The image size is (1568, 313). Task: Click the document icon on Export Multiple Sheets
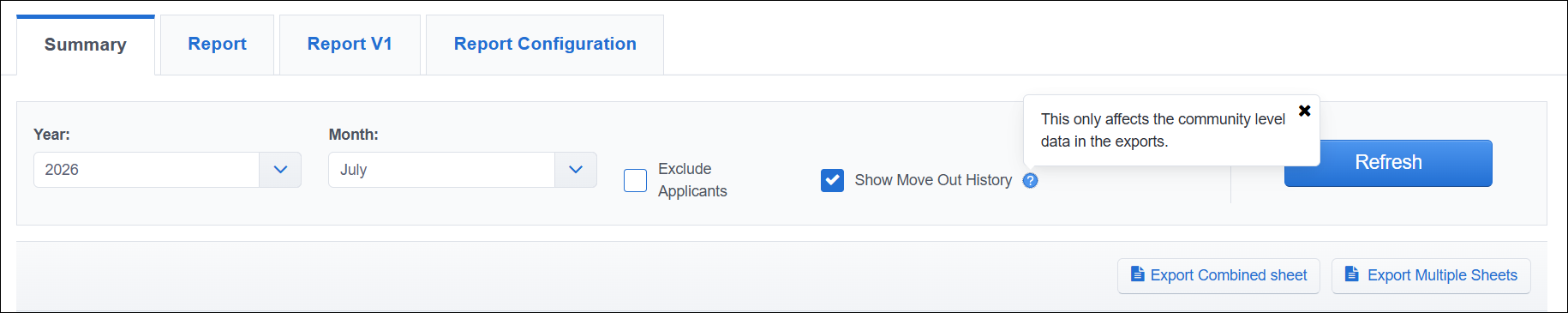[x=1351, y=274]
